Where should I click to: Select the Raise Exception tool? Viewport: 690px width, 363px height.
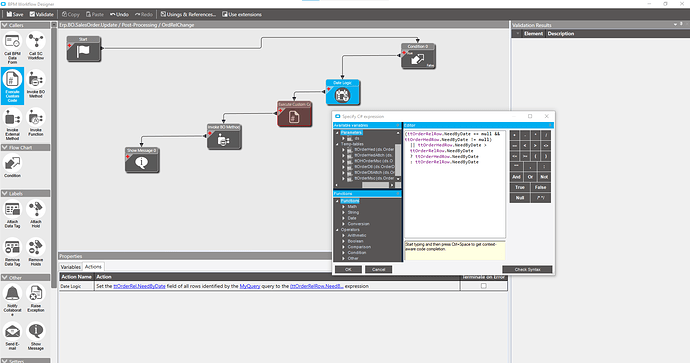[x=36, y=298]
